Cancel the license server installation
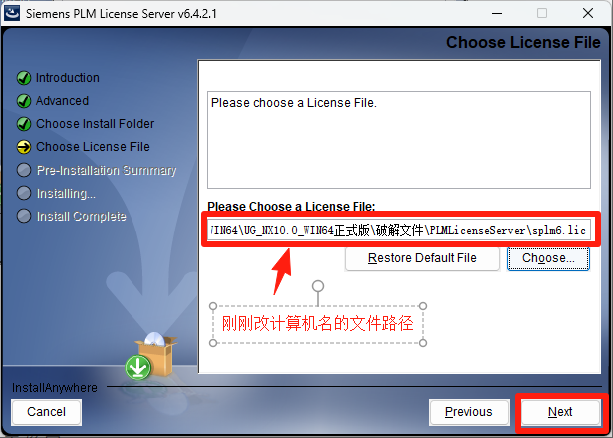This screenshot has width=613, height=438. [x=47, y=412]
